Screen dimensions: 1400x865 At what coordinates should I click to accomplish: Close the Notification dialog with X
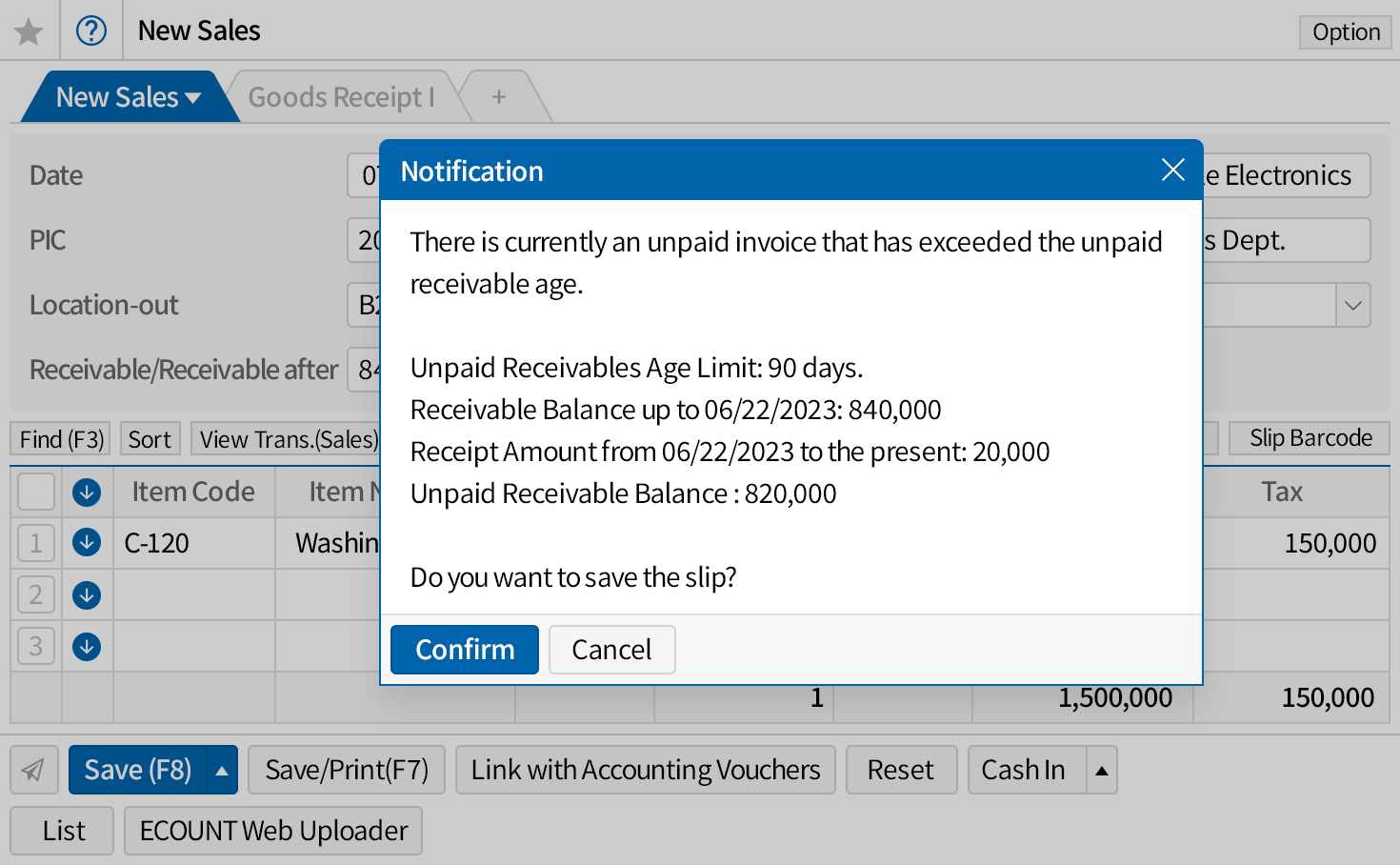point(1172,171)
